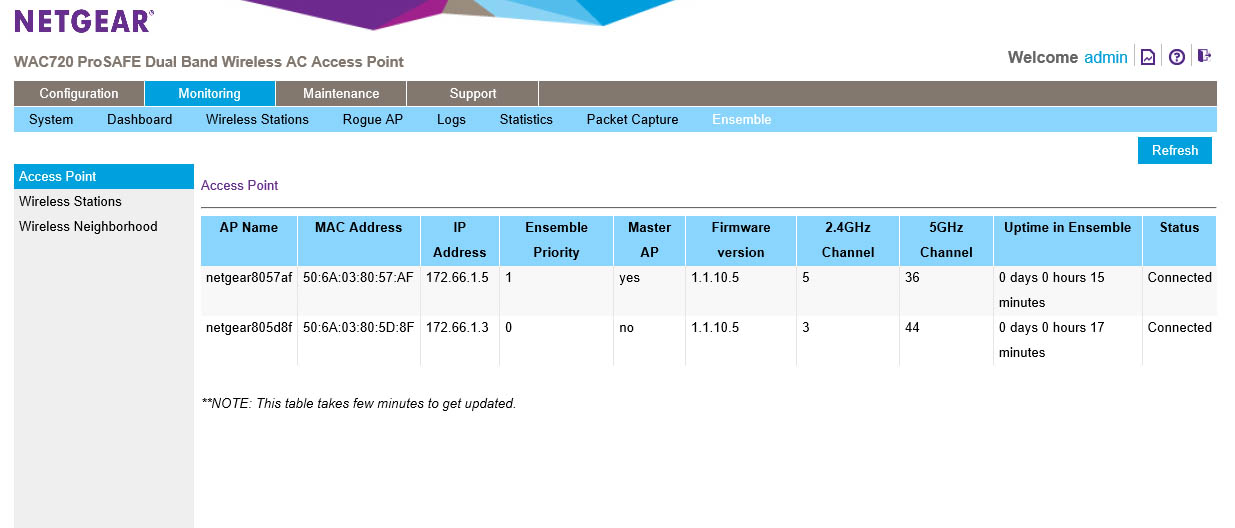The width and height of the screenshot is (1235, 528).
Task: Click the Ensemble Priority column header
Action: click(x=556, y=240)
